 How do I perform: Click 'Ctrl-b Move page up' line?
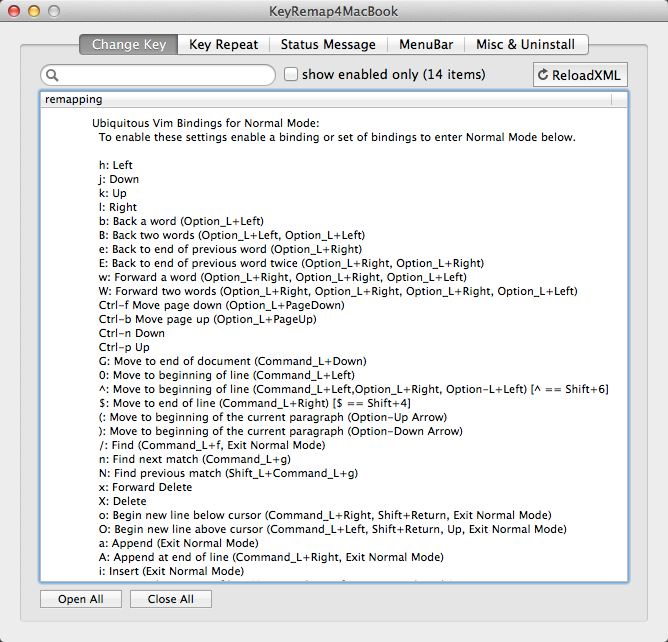point(207,320)
